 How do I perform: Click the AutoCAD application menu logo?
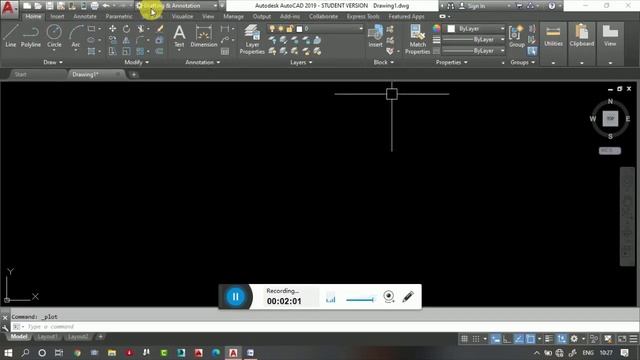[x=9, y=9]
